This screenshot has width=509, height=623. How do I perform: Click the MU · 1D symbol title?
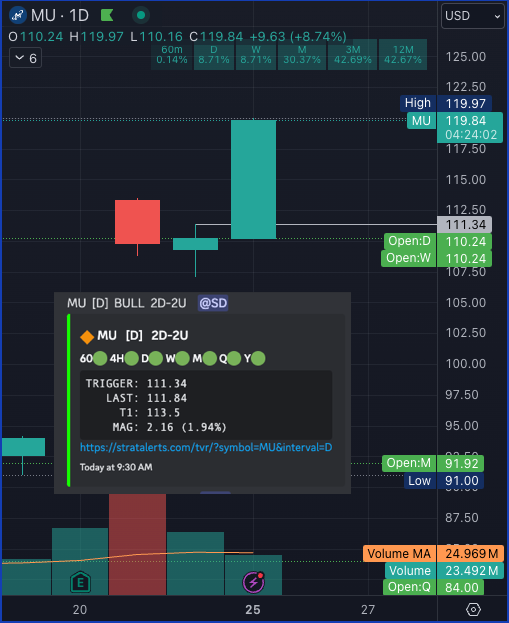coord(60,15)
